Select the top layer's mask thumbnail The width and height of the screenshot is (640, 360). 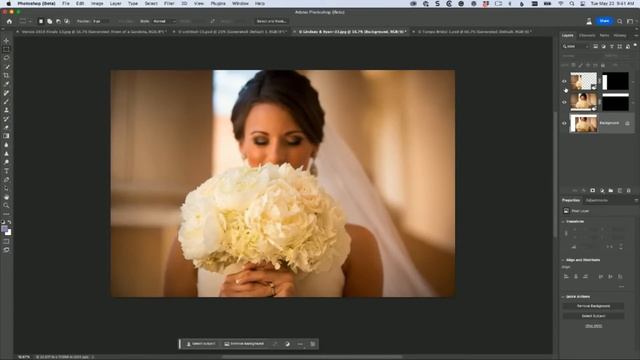point(616,81)
